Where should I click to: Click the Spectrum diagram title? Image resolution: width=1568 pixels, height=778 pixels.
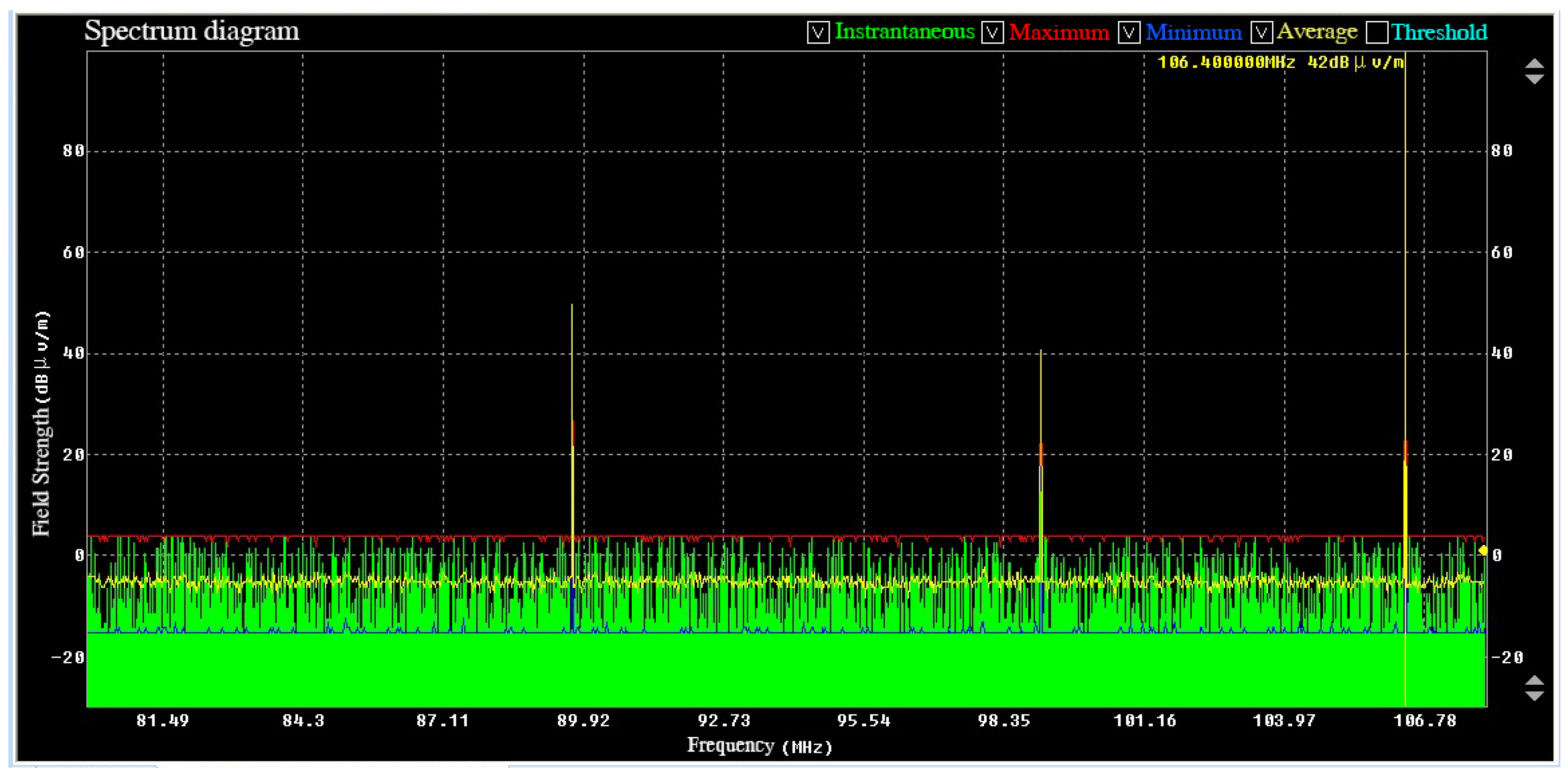pos(192,31)
